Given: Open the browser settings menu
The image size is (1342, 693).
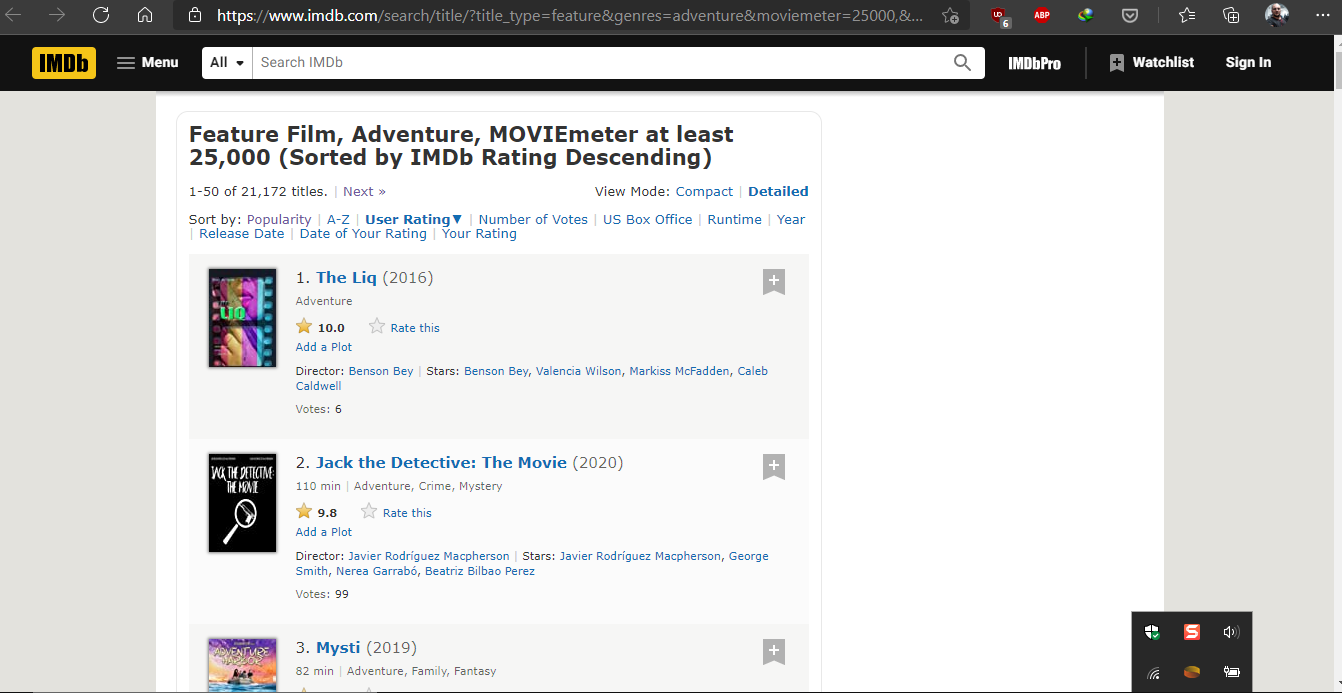Looking at the screenshot, I should point(1322,15).
